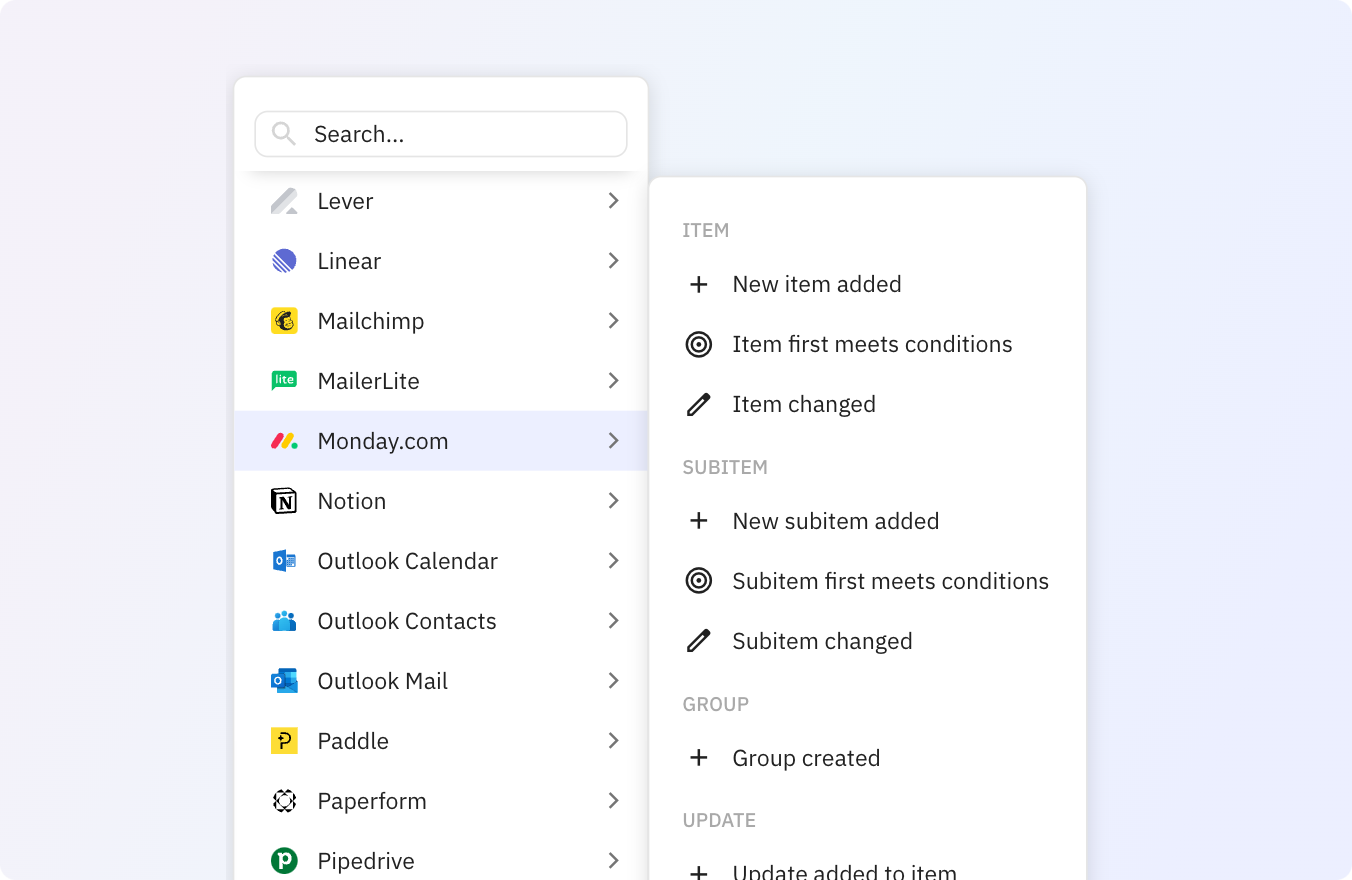1352x880 pixels.
Task: Open the Mailchimp integration entry
Action: coord(441,321)
